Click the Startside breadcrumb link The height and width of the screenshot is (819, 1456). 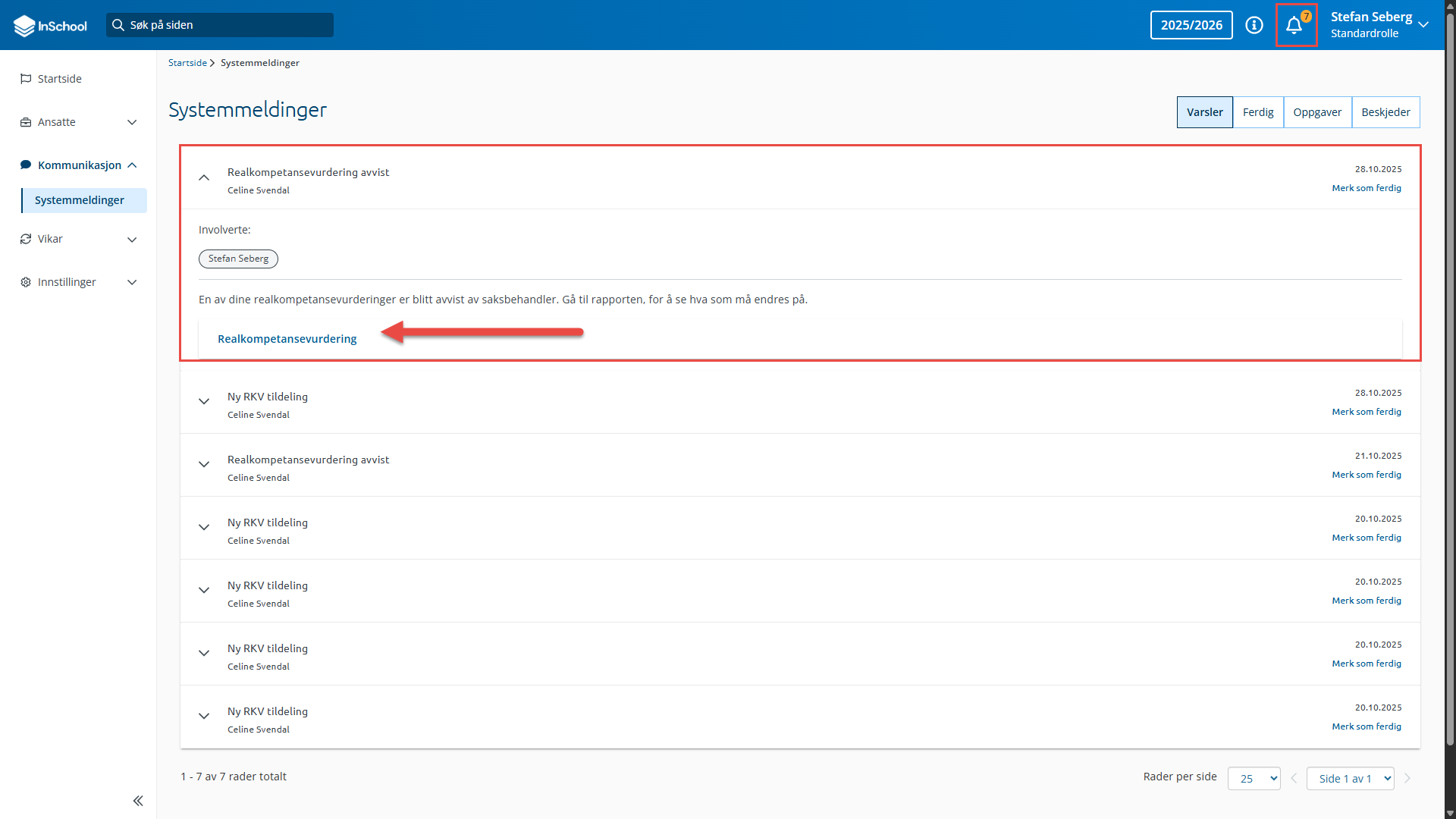click(187, 63)
